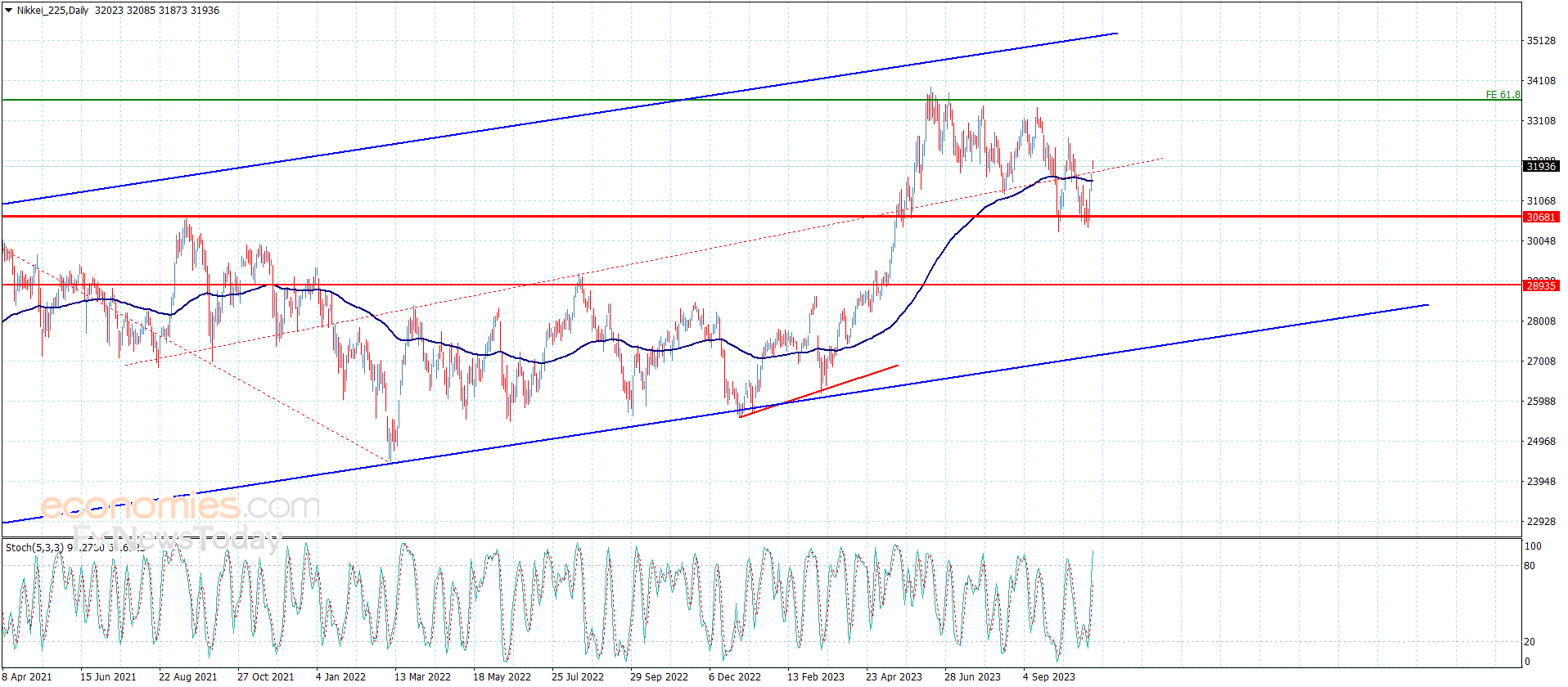The height and width of the screenshot is (687, 1568).
Task: Click the current price tag 31936
Action: 1541,166
